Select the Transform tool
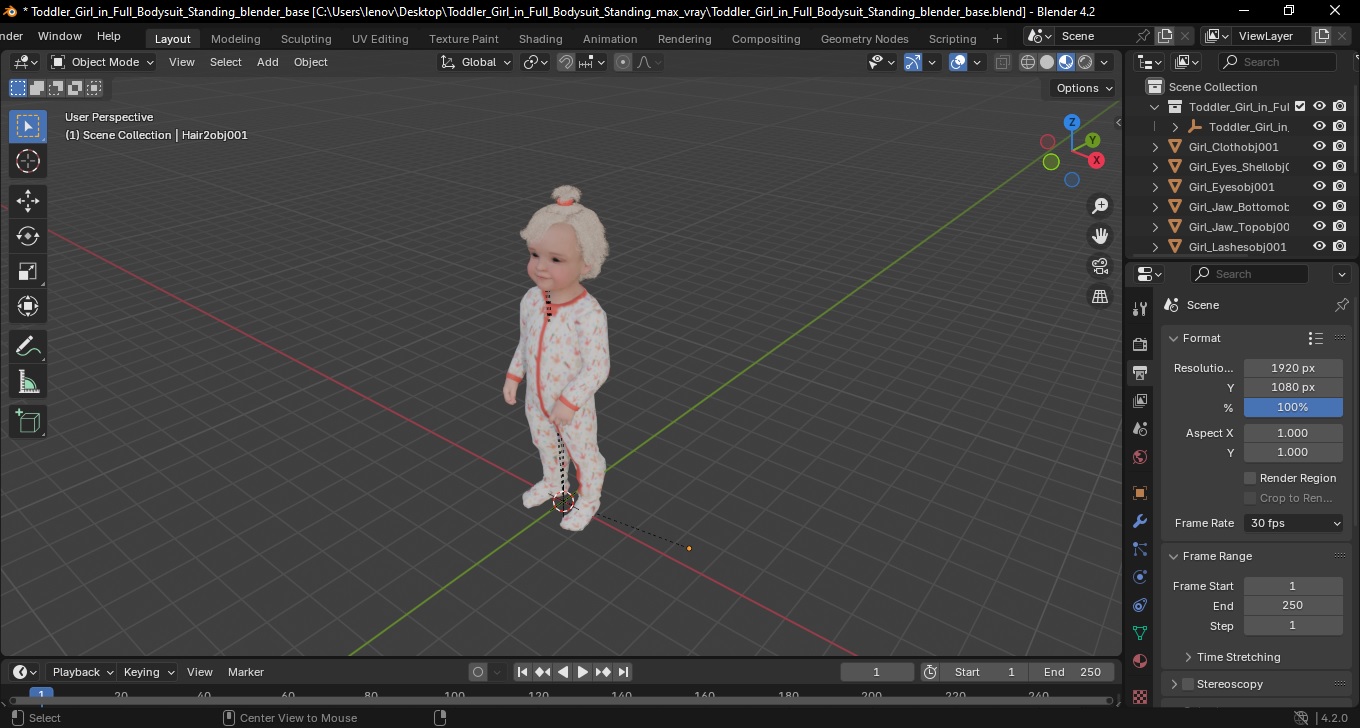Screen dimensions: 1360x728 [x=28, y=306]
